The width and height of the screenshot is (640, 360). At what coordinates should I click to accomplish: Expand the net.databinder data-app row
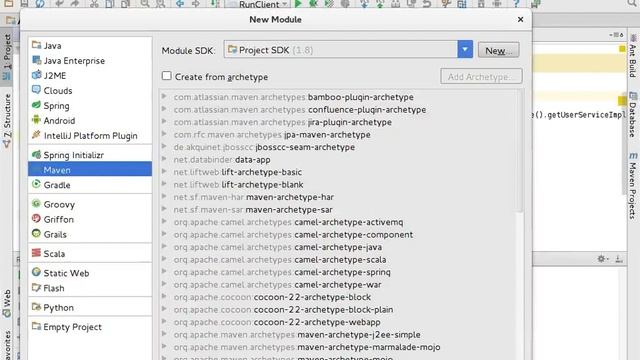pyautogui.click(x=164, y=159)
